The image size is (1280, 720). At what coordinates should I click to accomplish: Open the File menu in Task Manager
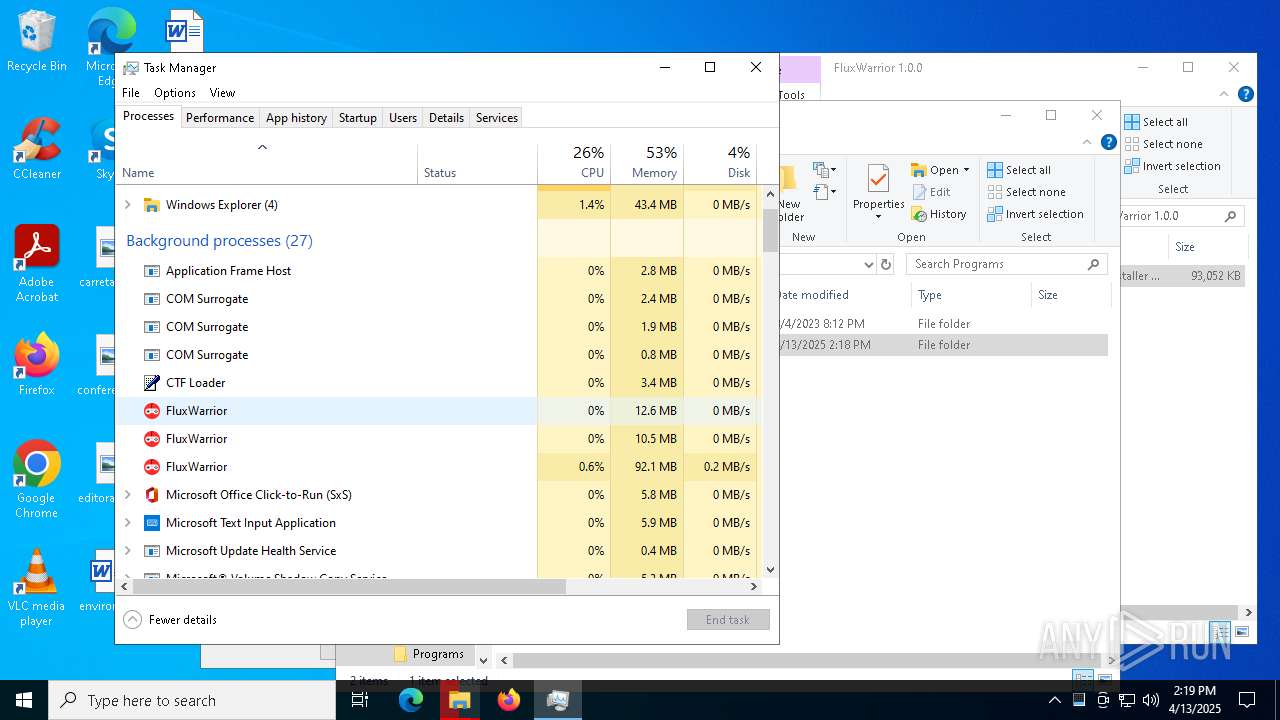point(131,93)
